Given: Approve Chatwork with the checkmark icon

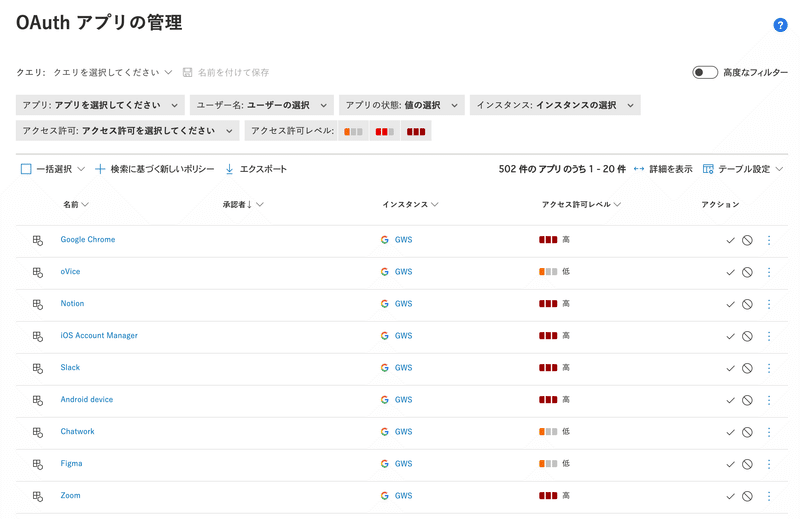Looking at the screenshot, I should tap(731, 432).
